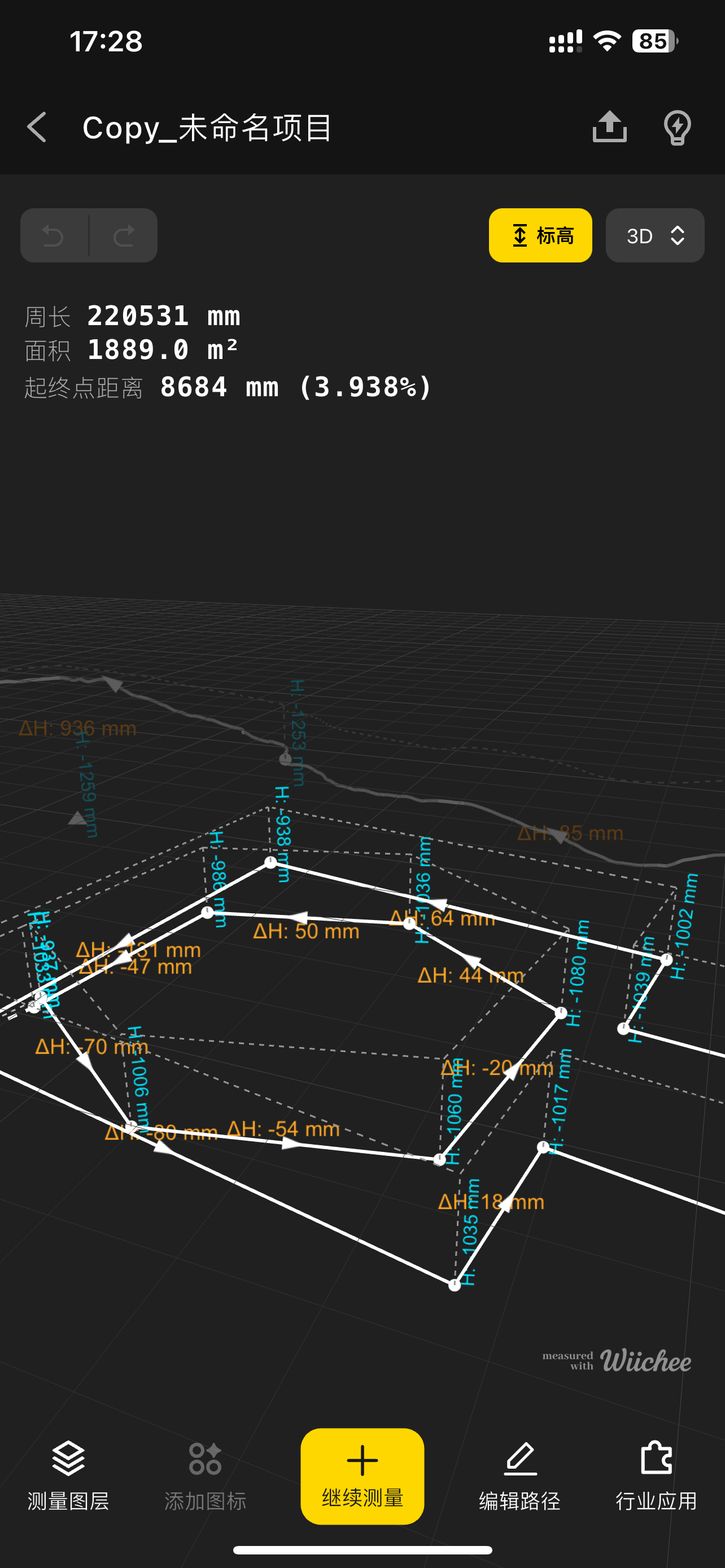Redo the last action
The height and width of the screenshot is (1568, 725).
[x=124, y=235]
